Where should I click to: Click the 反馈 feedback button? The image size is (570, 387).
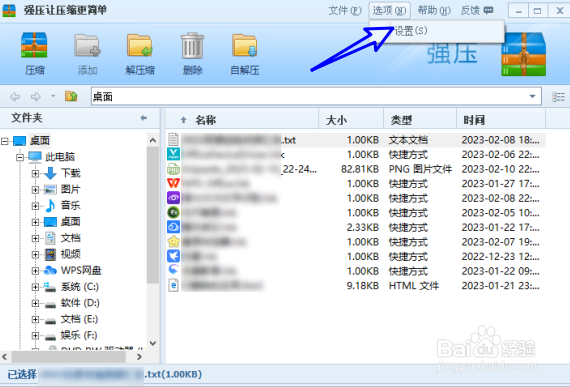tap(477, 11)
